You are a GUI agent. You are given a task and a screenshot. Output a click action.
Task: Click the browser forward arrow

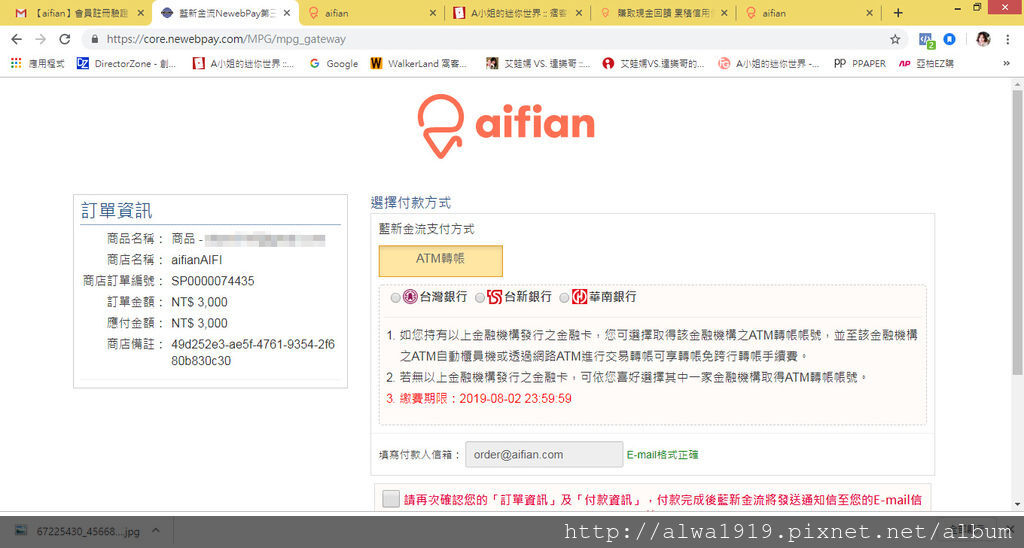tap(40, 39)
